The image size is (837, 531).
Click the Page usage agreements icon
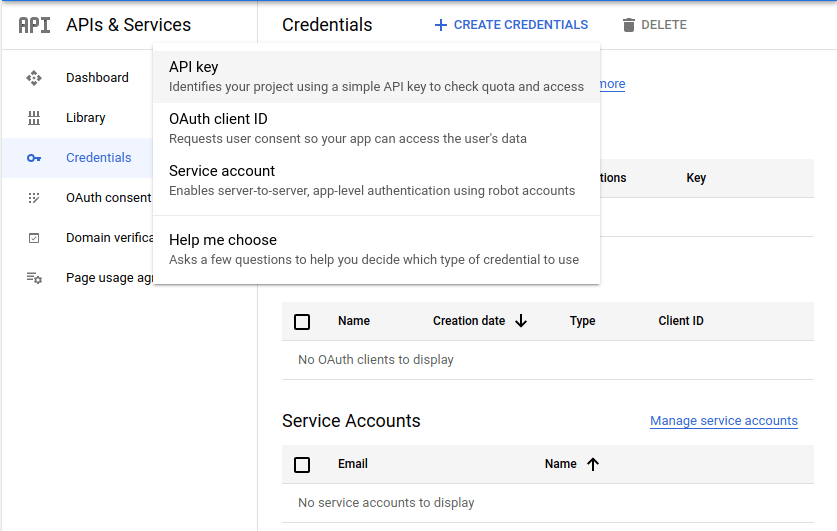coord(34,278)
